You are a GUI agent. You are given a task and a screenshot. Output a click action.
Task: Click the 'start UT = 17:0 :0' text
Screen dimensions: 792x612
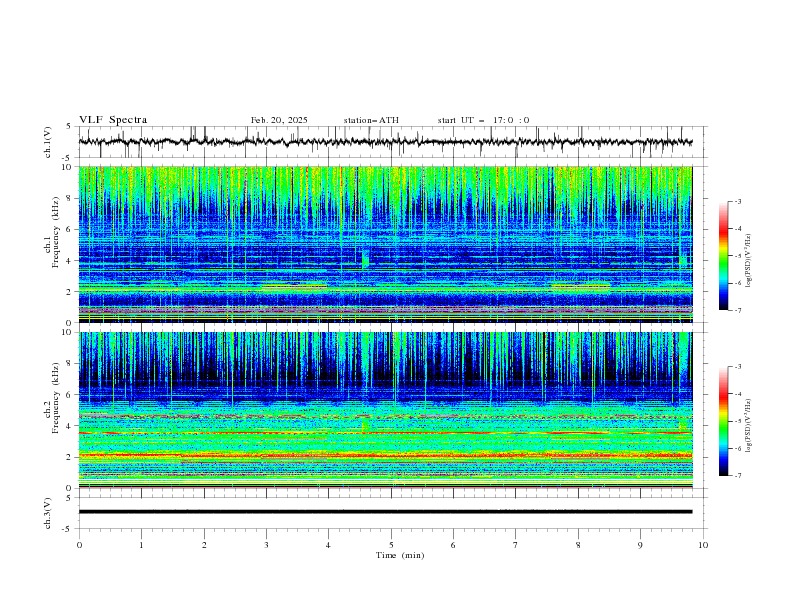[x=483, y=120]
